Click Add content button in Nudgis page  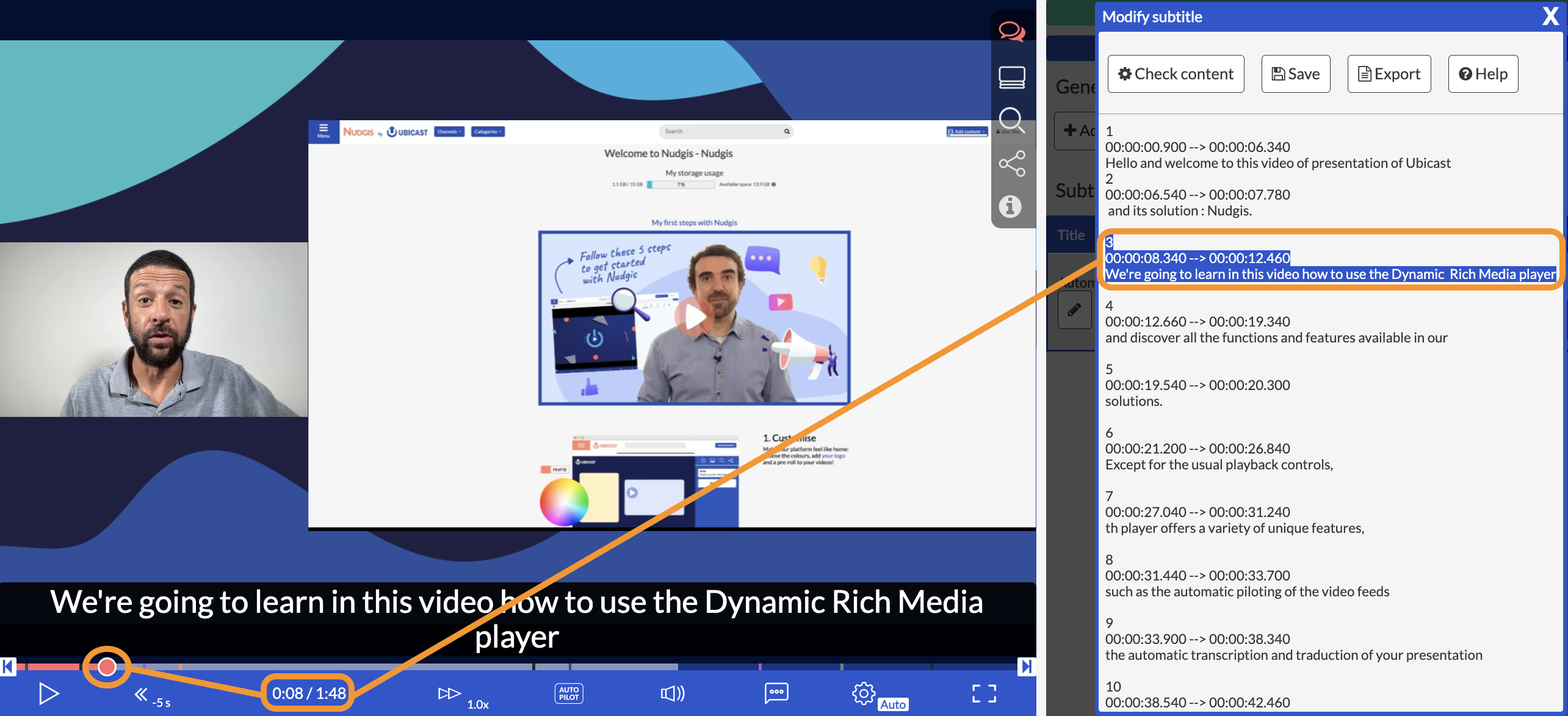967,131
